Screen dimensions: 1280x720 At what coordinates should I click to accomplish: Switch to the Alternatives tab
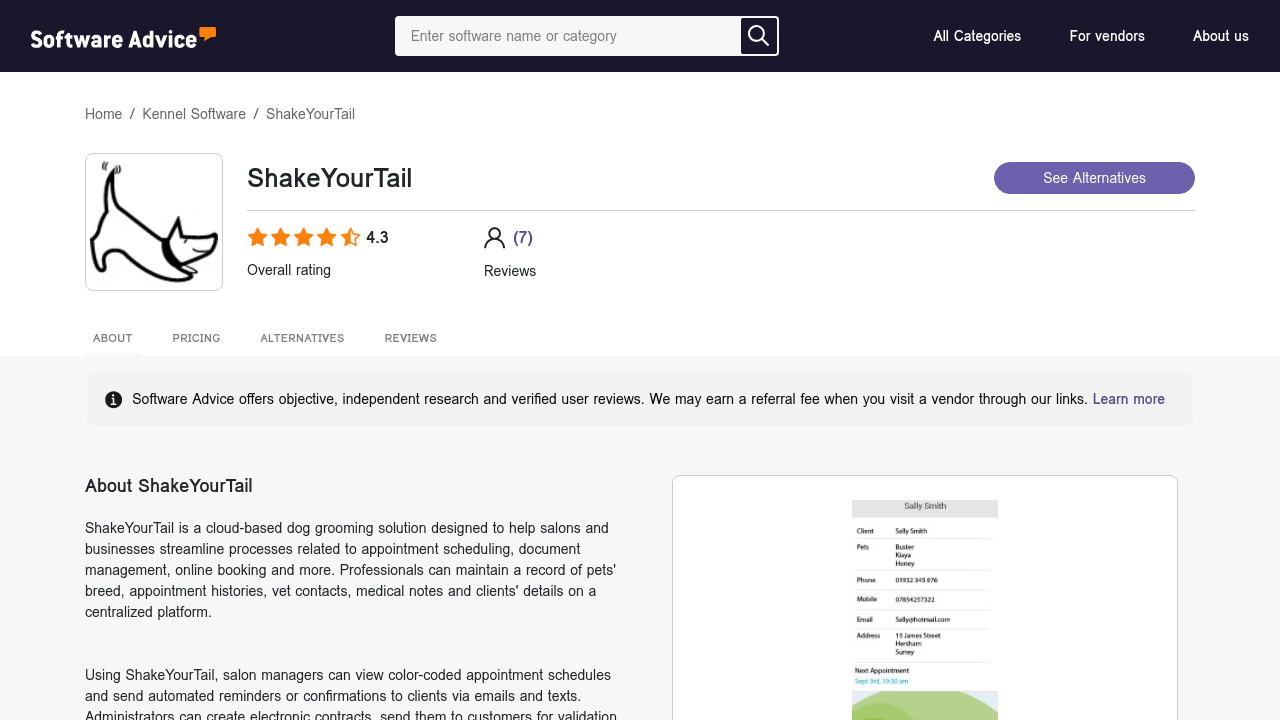(x=302, y=338)
